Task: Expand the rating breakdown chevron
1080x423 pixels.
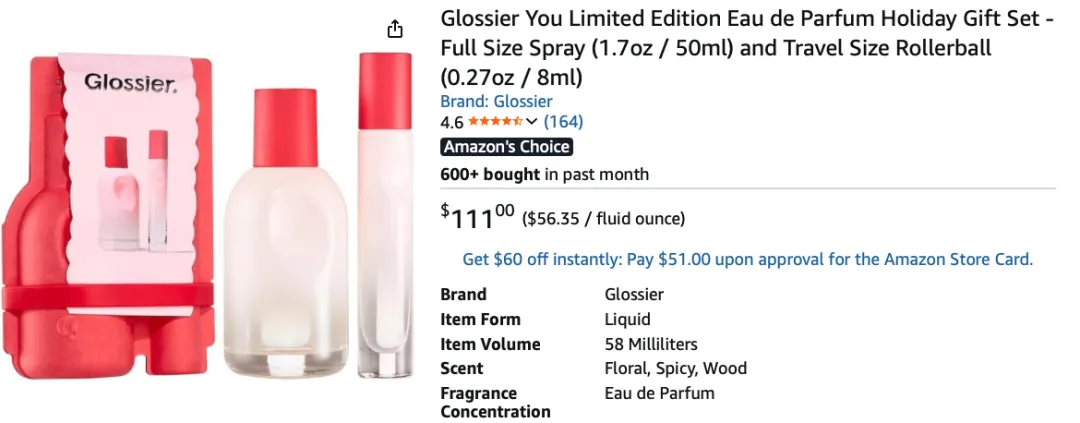Action: [x=532, y=122]
